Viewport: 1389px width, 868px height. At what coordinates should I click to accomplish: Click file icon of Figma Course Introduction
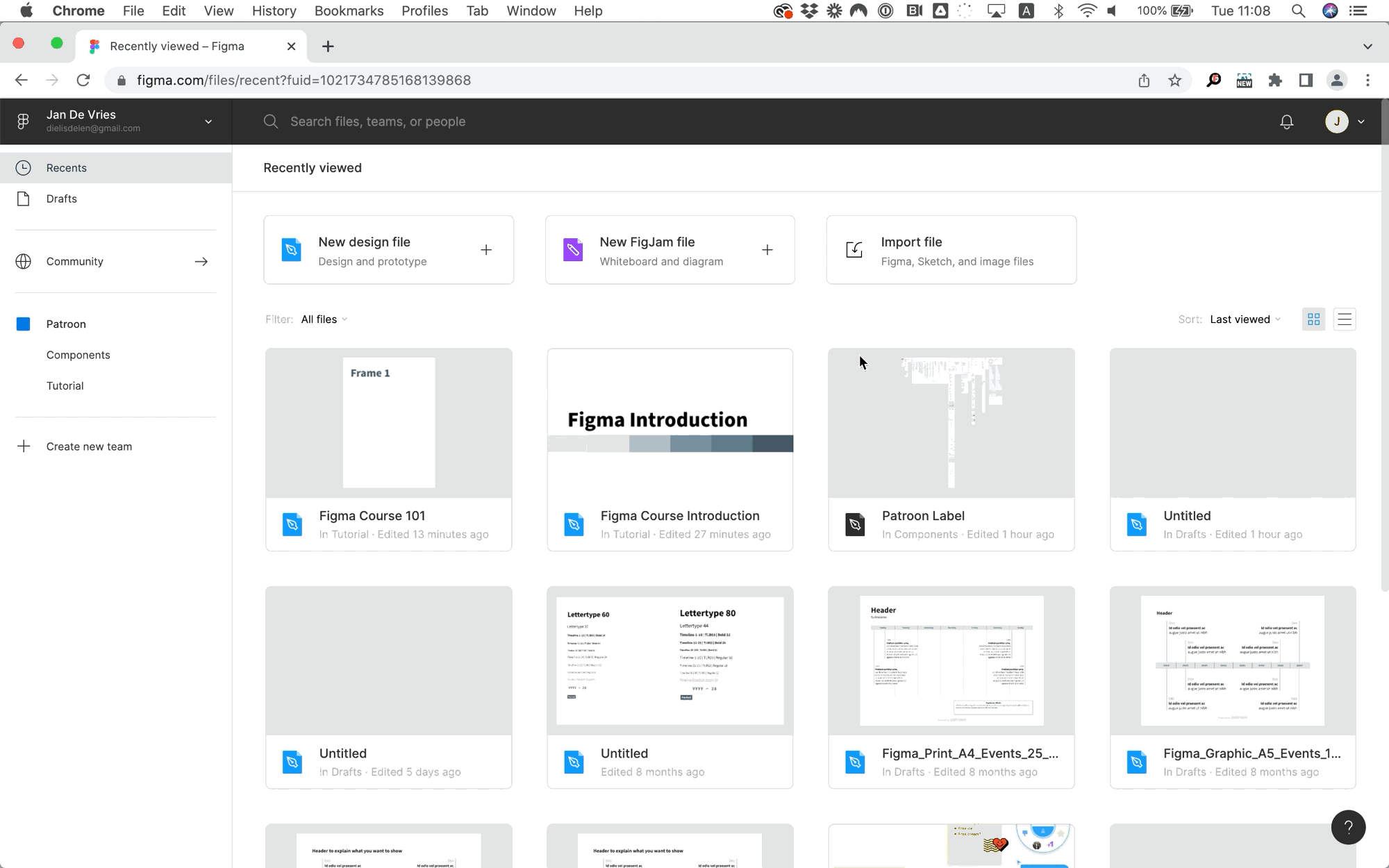click(574, 524)
